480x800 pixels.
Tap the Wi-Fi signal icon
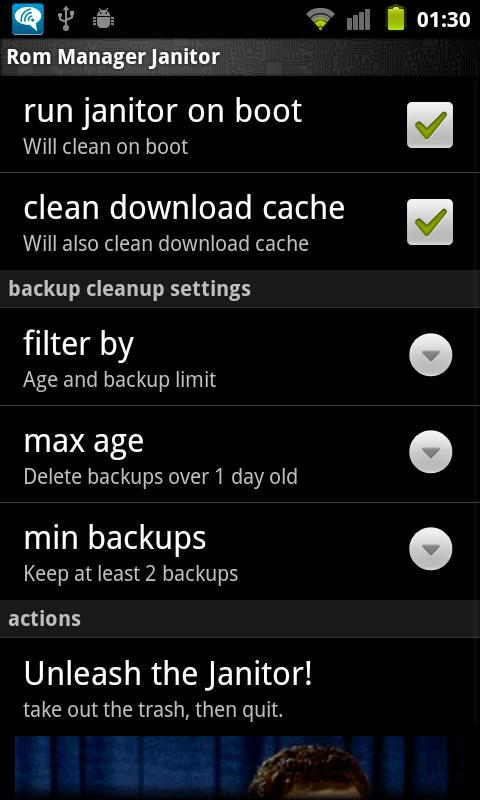[320, 20]
